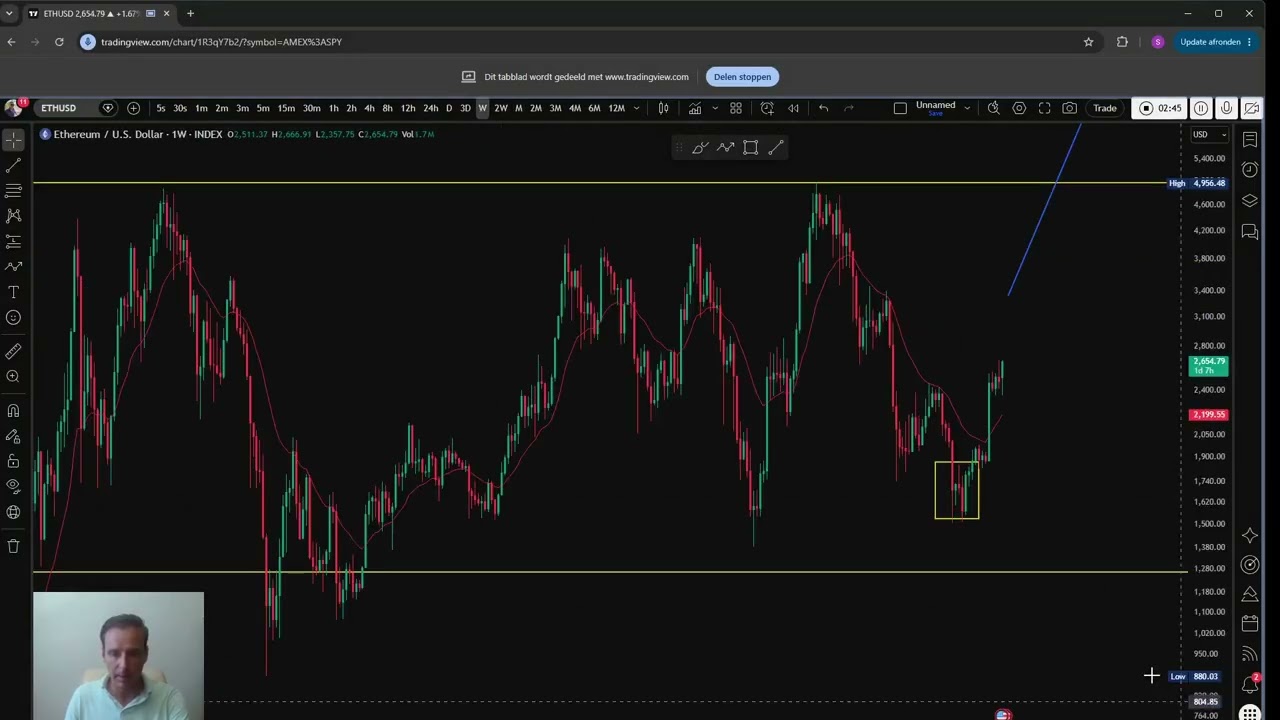1280x720 pixels.
Task: Toggle lock all drawings
Action: 13,461
